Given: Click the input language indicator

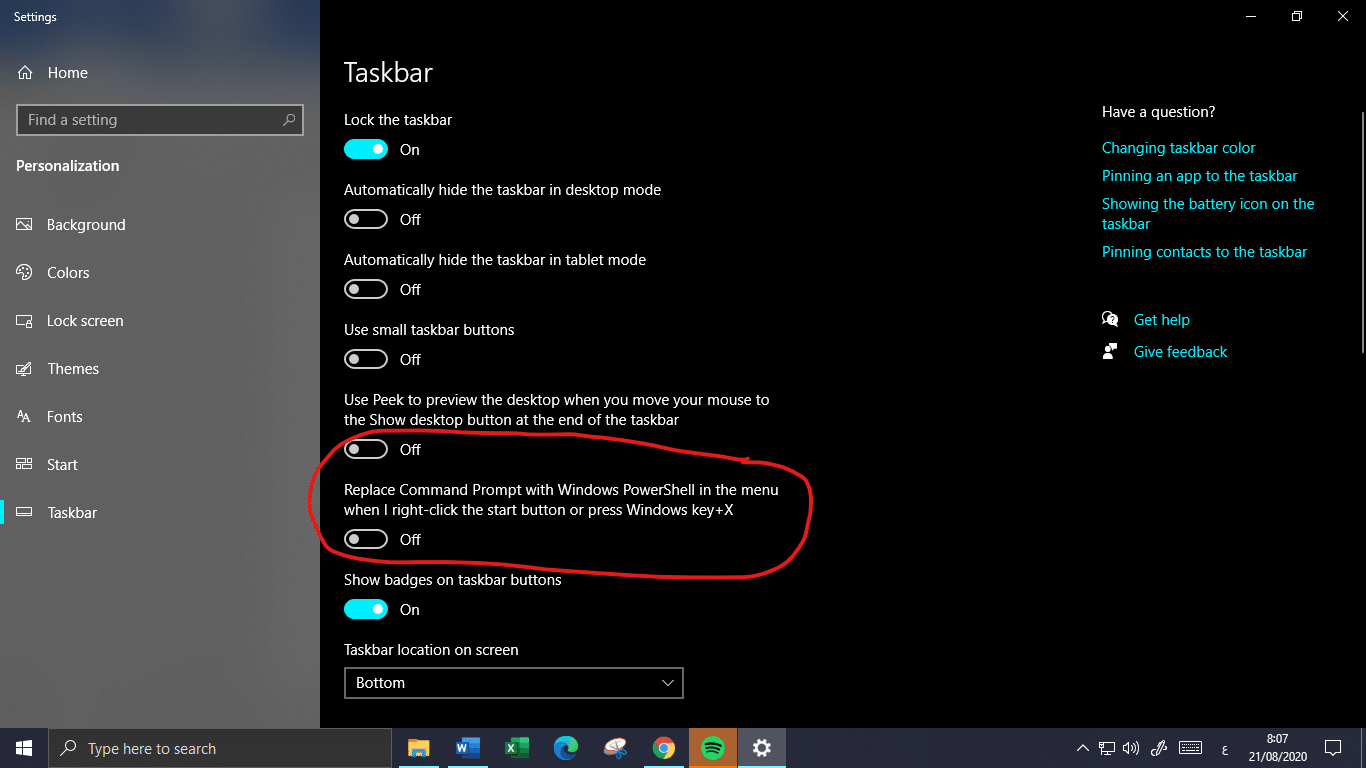Looking at the screenshot, I should pos(1224,748).
